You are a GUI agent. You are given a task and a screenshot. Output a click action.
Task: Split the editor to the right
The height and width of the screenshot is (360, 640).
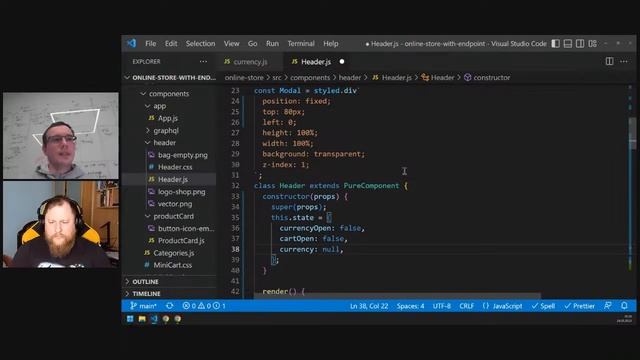[609, 61]
